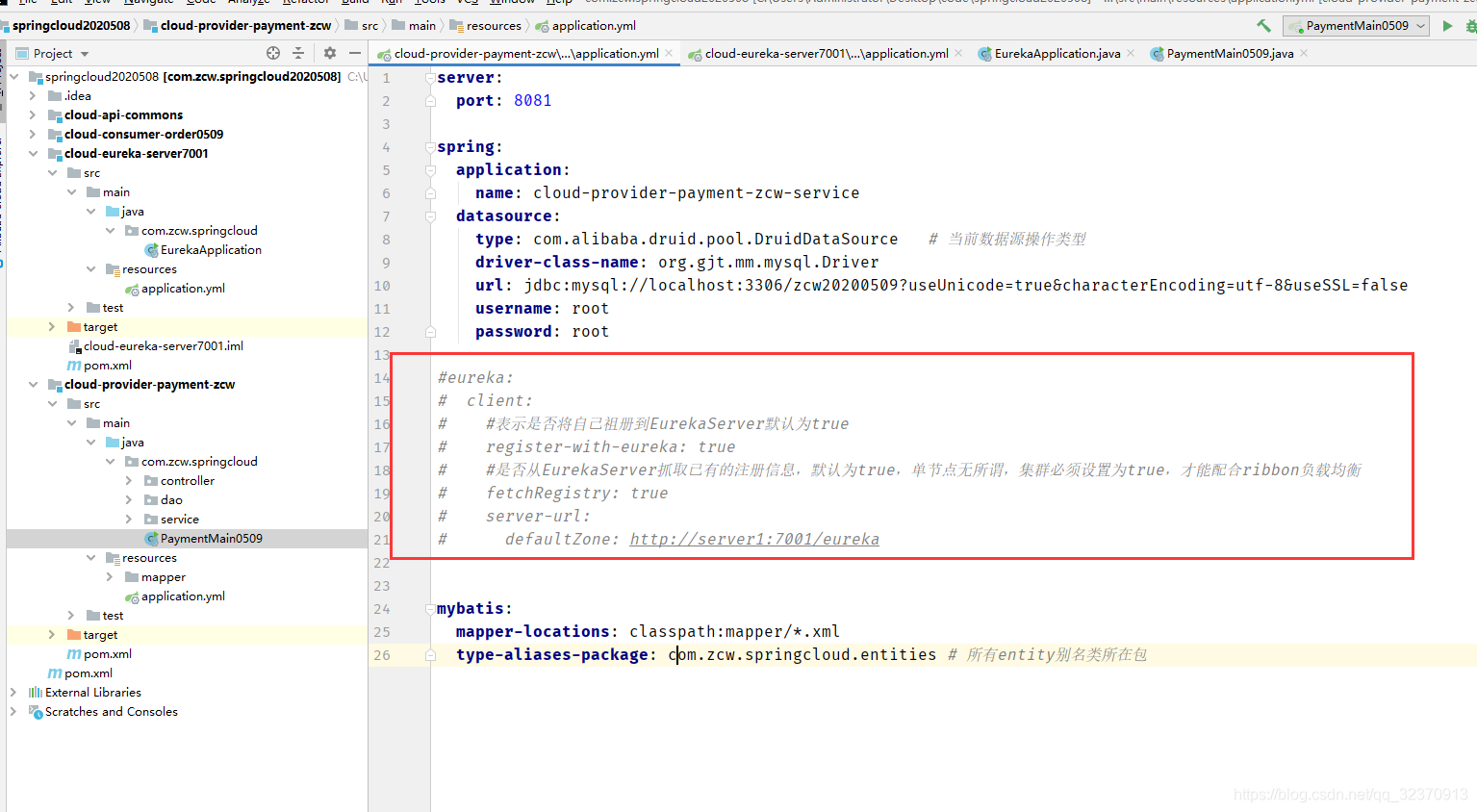Expand the .idea folder
Image resolution: width=1477 pixels, height=812 pixels.
[33, 96]
